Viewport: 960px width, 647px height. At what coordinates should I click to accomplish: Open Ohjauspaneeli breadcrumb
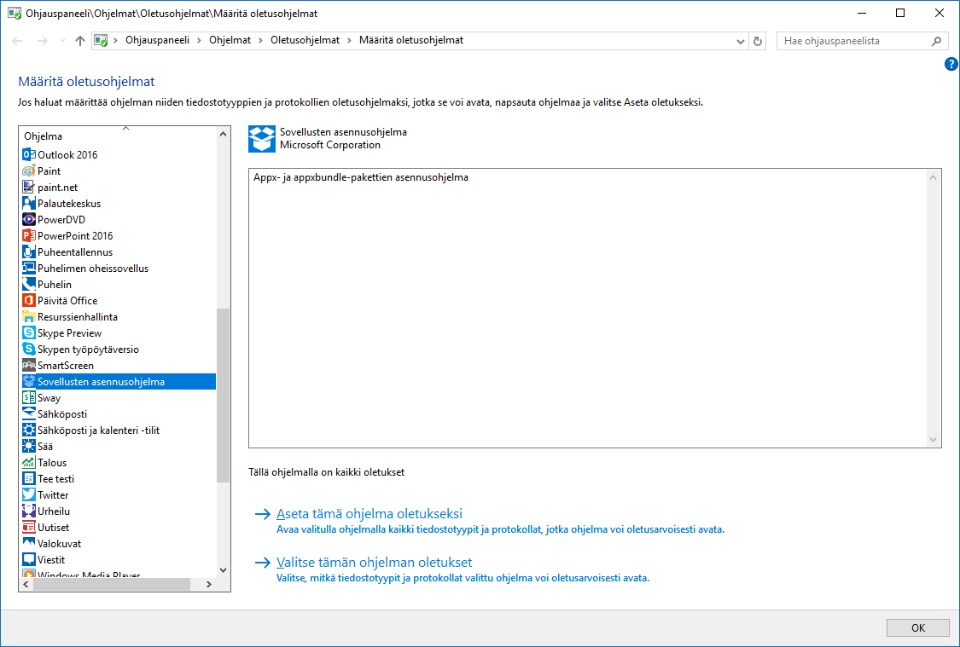coord(157,40)
